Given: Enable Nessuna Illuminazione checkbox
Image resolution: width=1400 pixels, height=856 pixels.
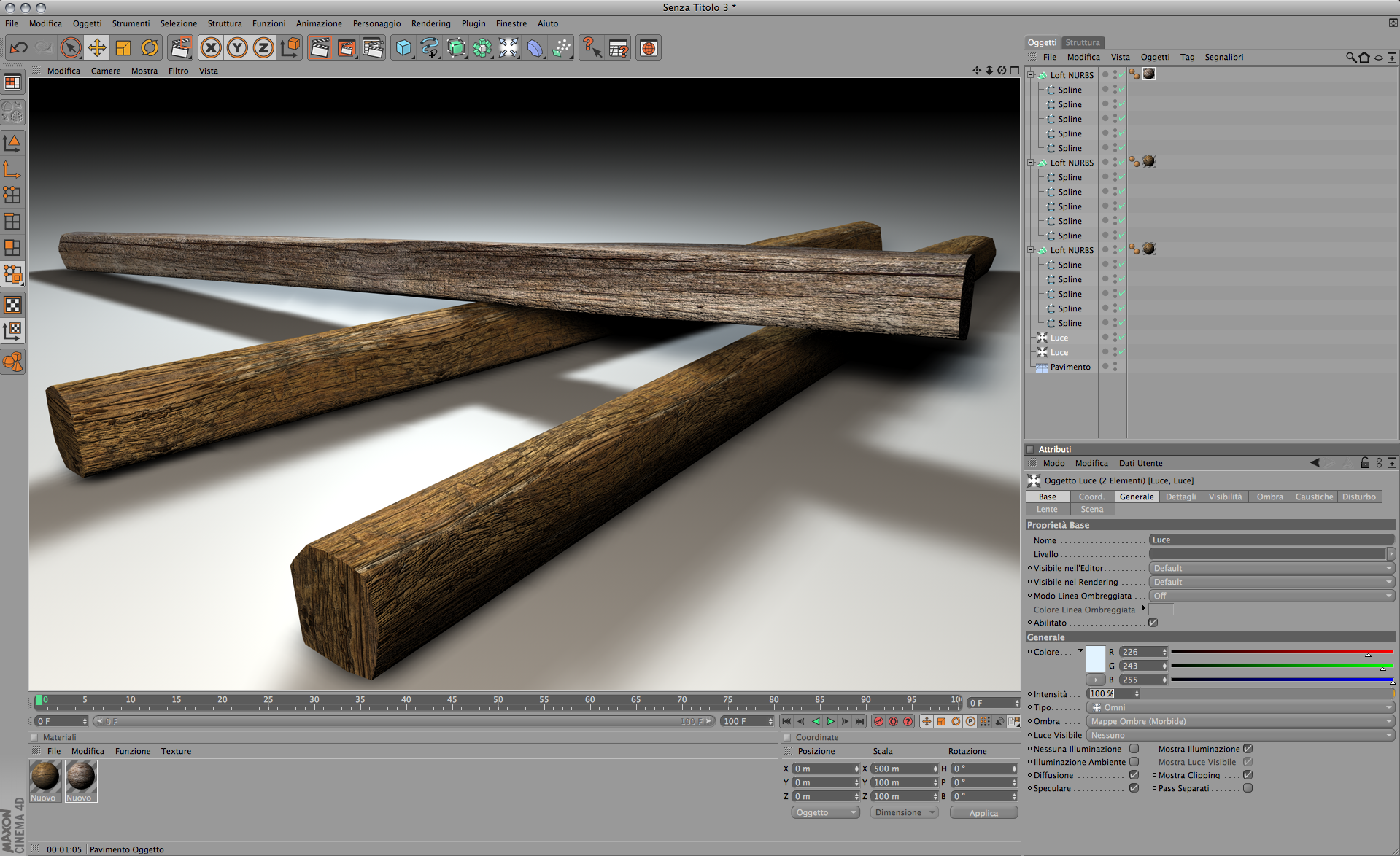Looking at the screenshot, I should point(1134,749).
